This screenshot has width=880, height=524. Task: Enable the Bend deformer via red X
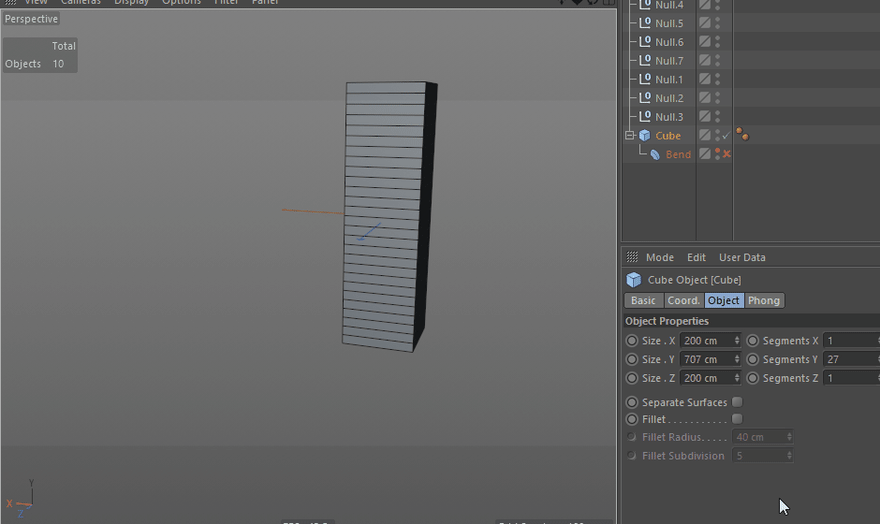click(727, 154)
